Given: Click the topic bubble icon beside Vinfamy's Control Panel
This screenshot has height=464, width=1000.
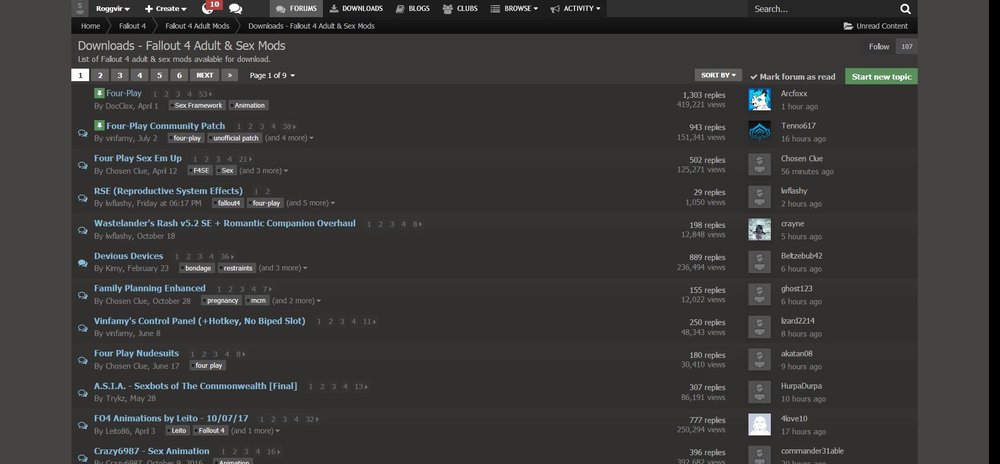Looking at the screenshot, I should point(83,328).
